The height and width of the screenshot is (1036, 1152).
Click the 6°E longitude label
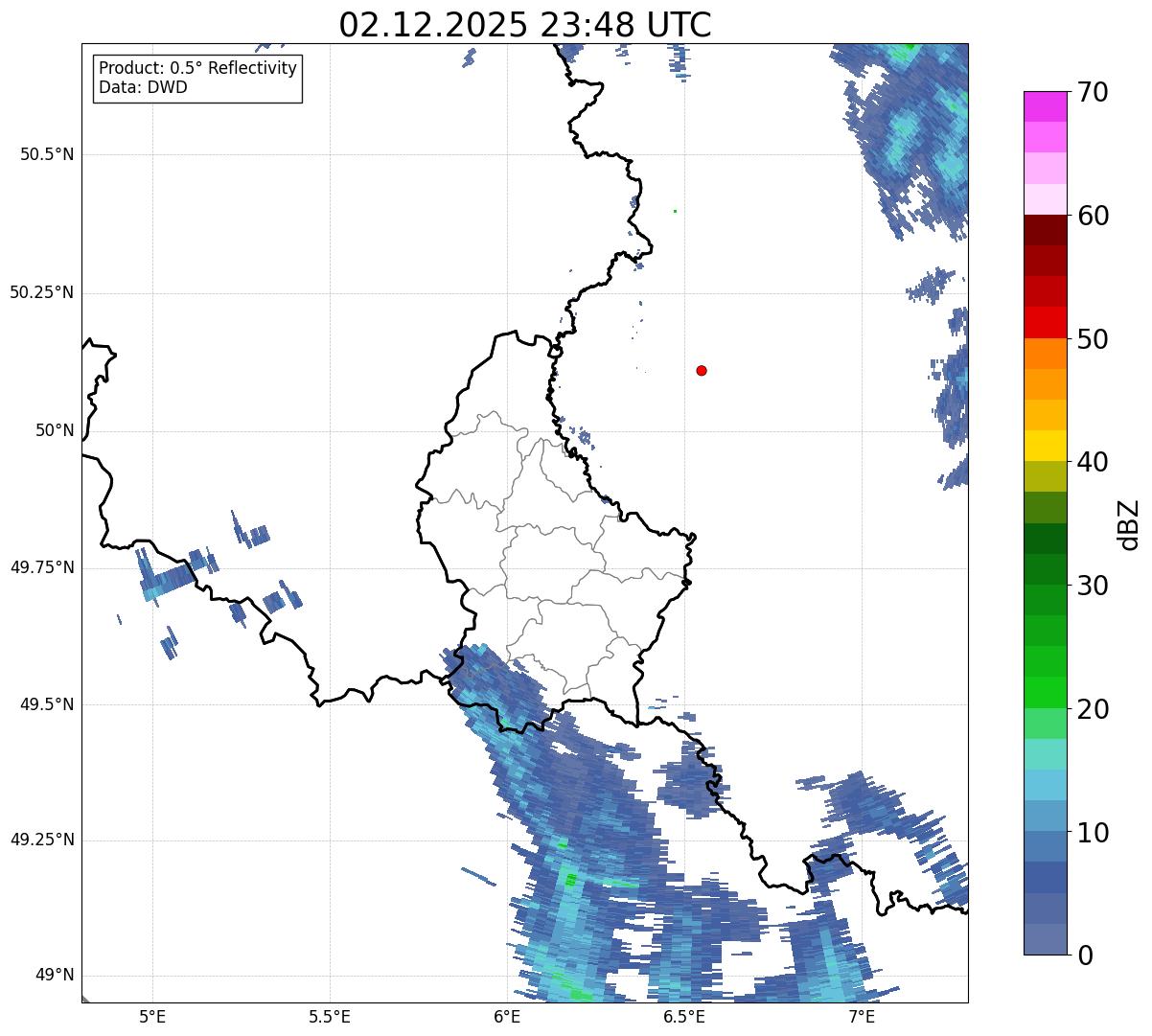click(x=507, y=1016)
